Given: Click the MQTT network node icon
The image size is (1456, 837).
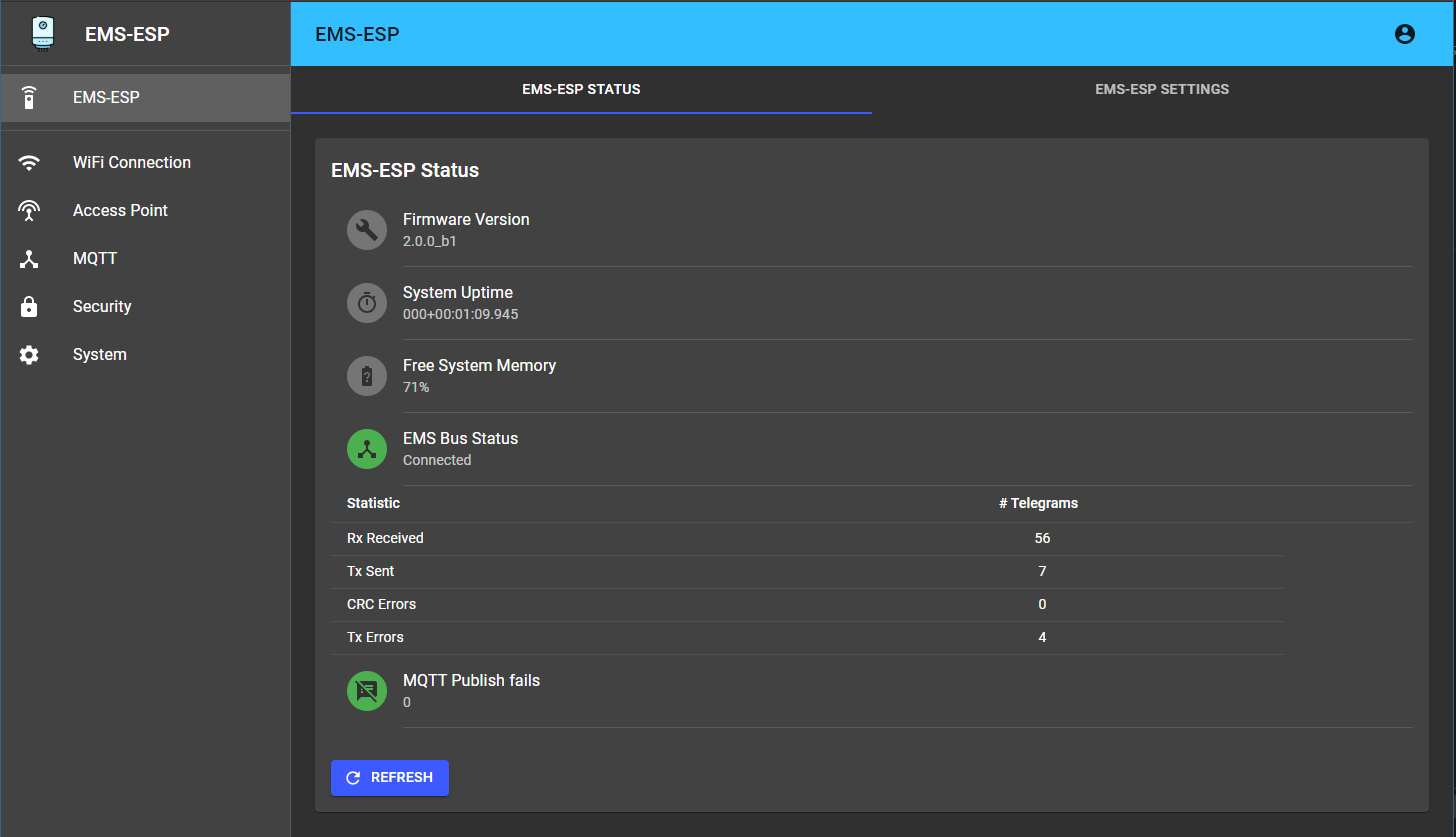Looking at the screenshot, I should pos(29,259).
